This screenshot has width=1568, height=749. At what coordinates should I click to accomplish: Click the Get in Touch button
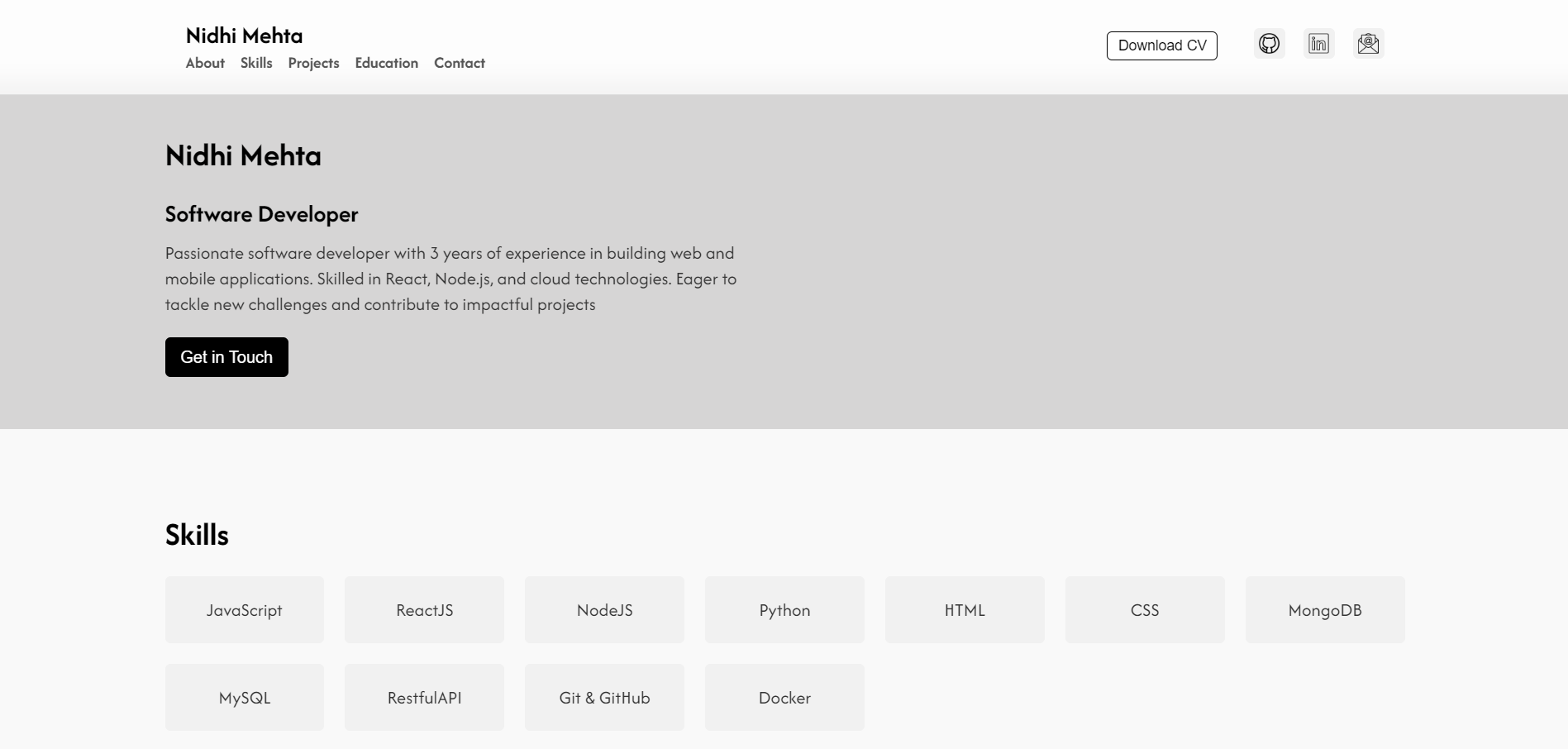[x=226, y=357]
